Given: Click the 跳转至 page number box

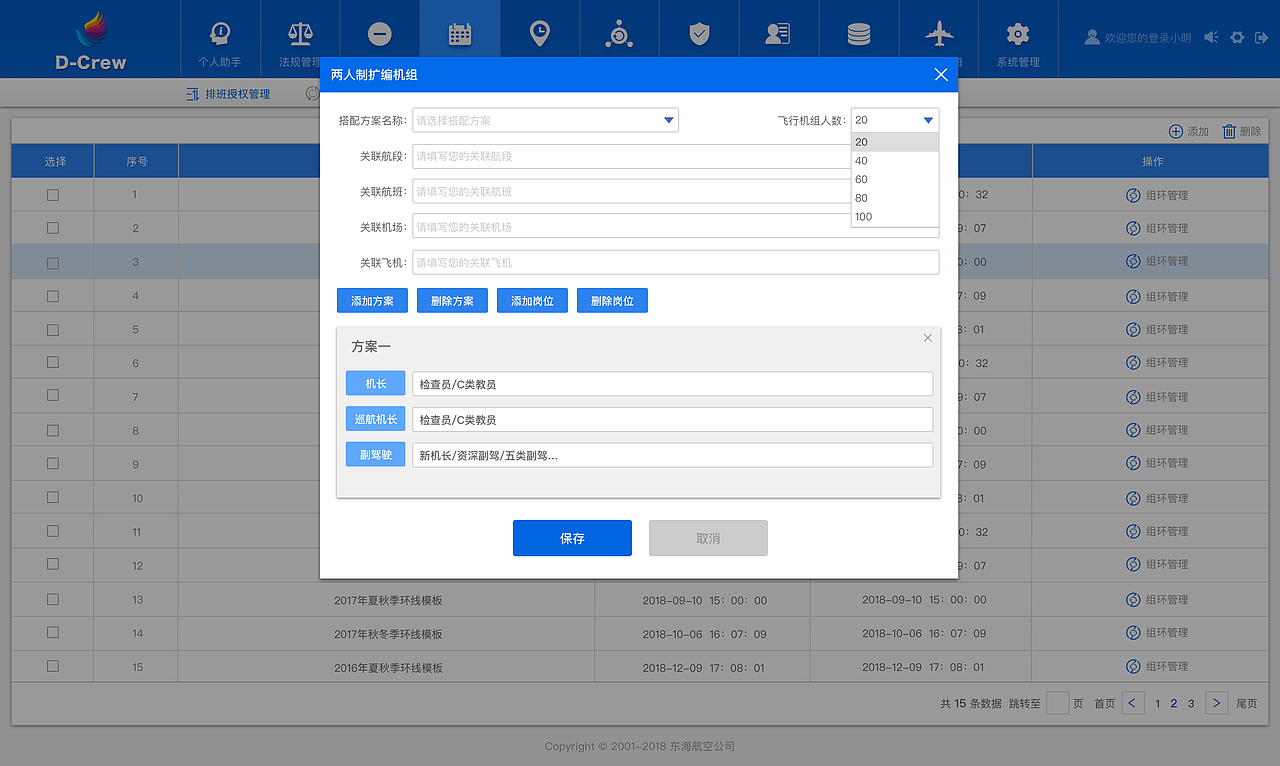Looking at the screenshot, I should click(1057, 703).
